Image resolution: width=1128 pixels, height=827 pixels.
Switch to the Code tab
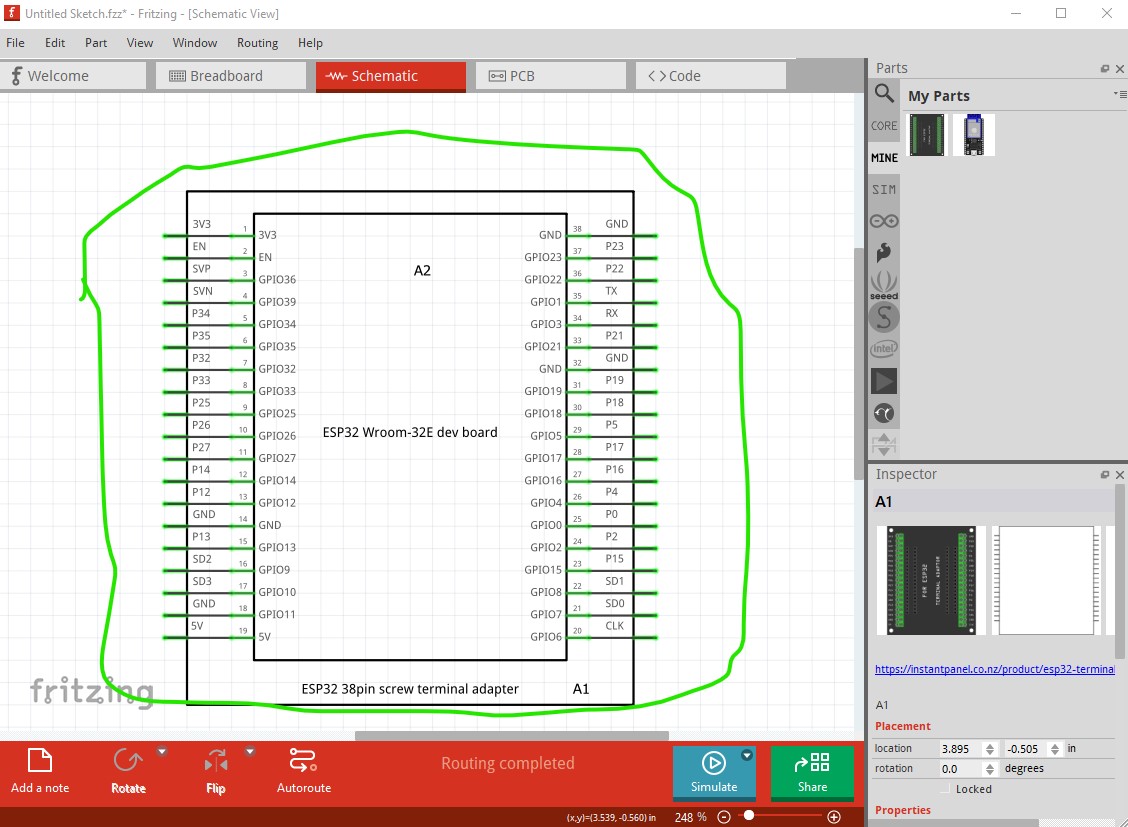(711, 76)
